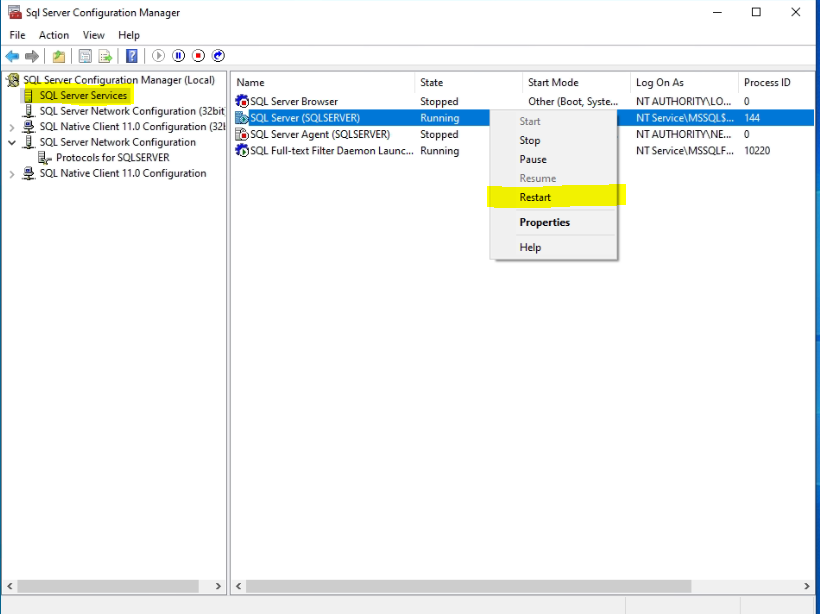This screenshot has height=614, width=820.
Task: Toggle the Show/Hide Console Tree toolbar icon
Action: pyautogui.click(x=85, y=56)
